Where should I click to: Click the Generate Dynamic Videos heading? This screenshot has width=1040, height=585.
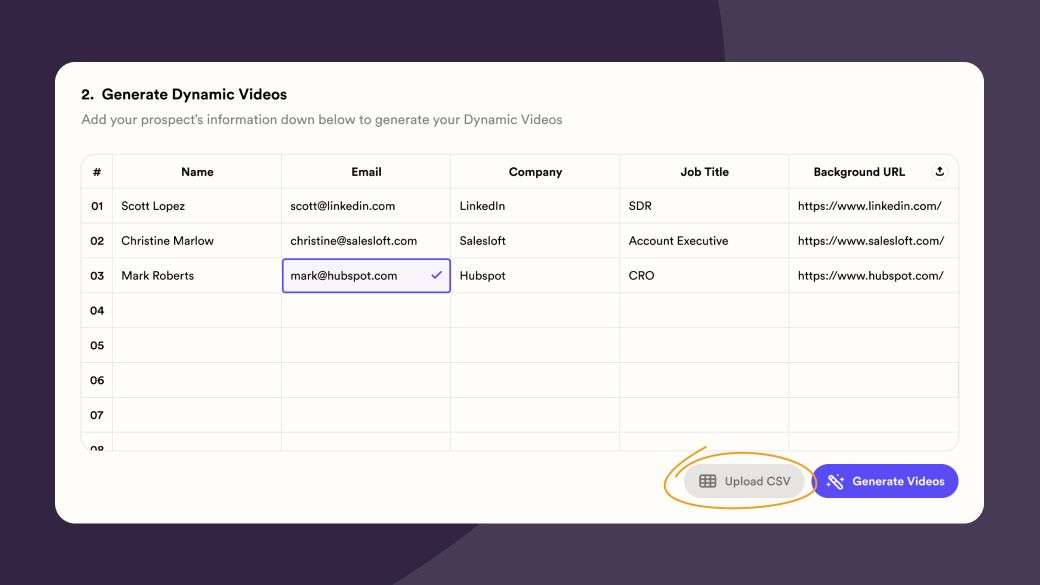tap(184, 94)
